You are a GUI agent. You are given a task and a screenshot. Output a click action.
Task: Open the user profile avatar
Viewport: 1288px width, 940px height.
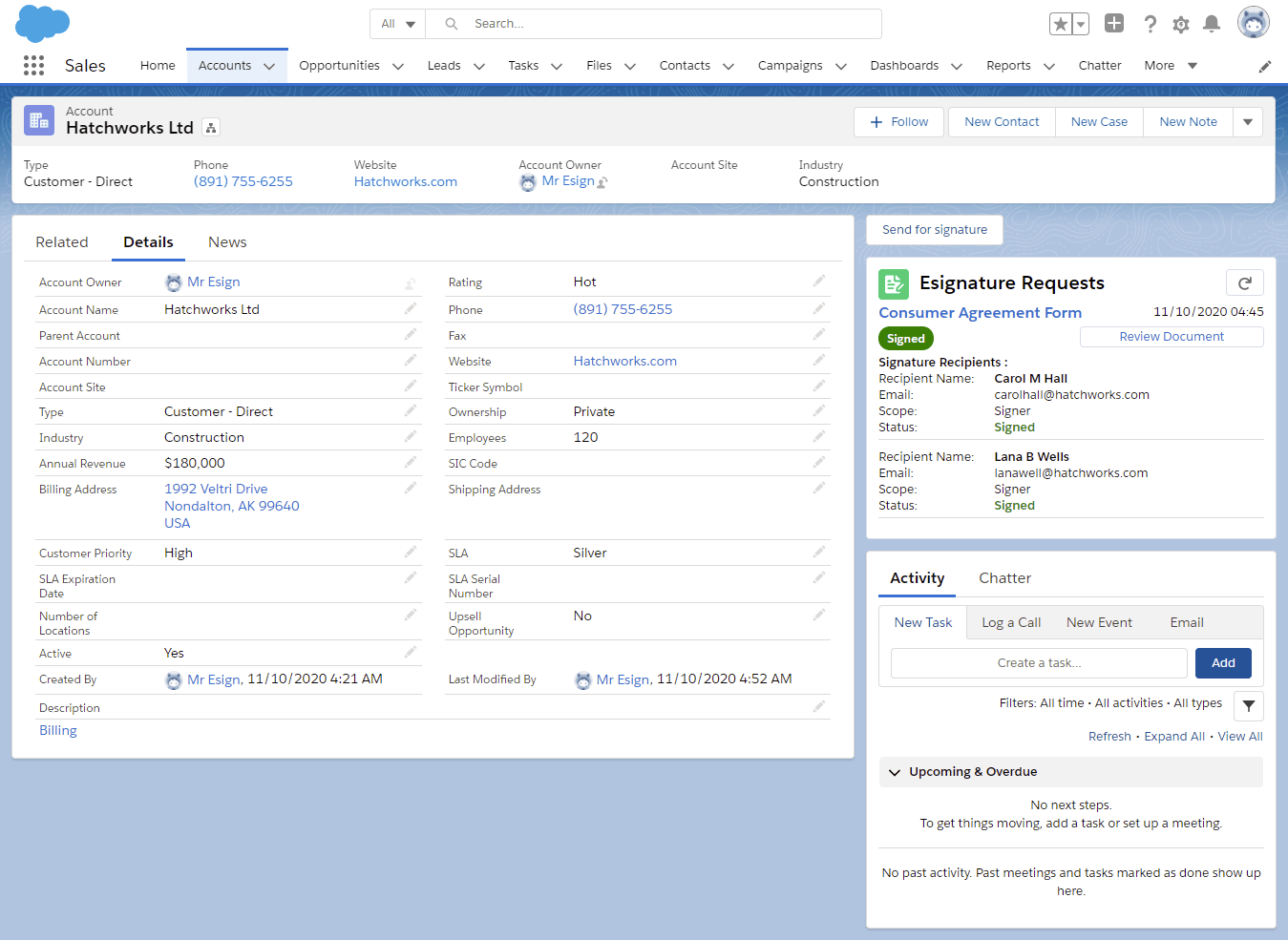[x=1253, y=23]
